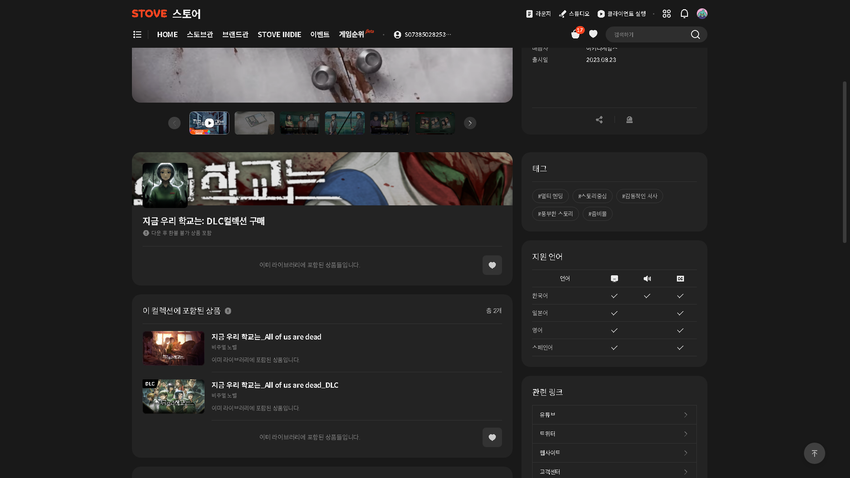The image size is (850, 478).
Task: Open the Lounge (라운지) icon link
Action: click(x=538, y=14)
